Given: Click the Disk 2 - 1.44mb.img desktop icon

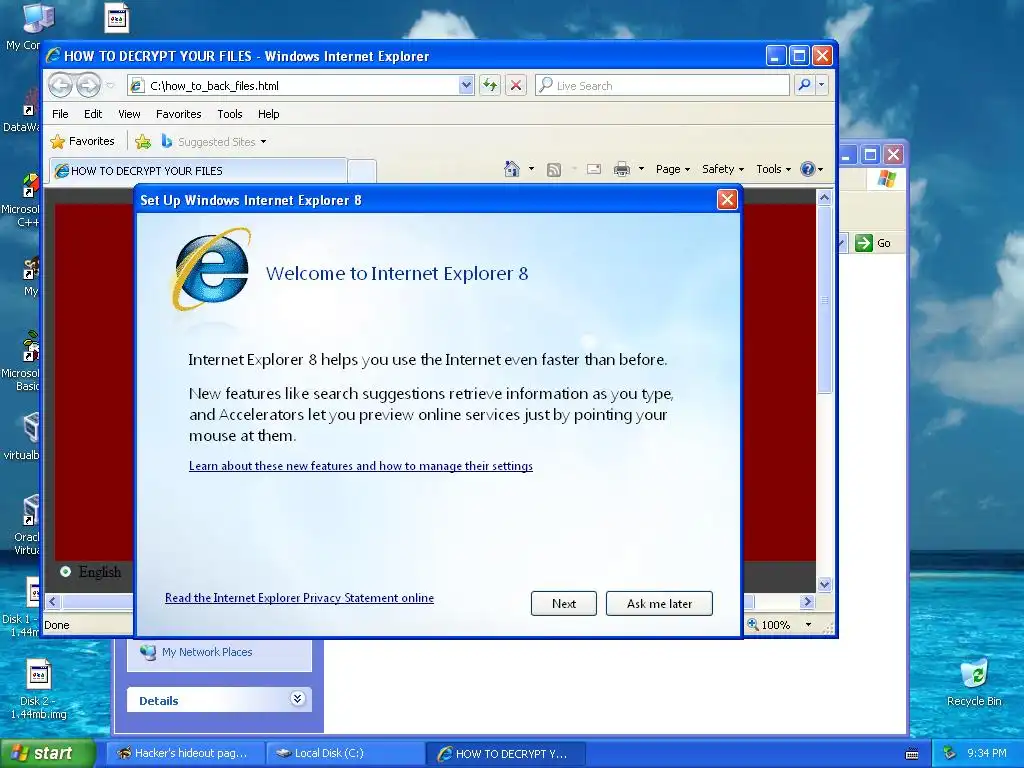Looking at the screenshot, I should point(39,690).
